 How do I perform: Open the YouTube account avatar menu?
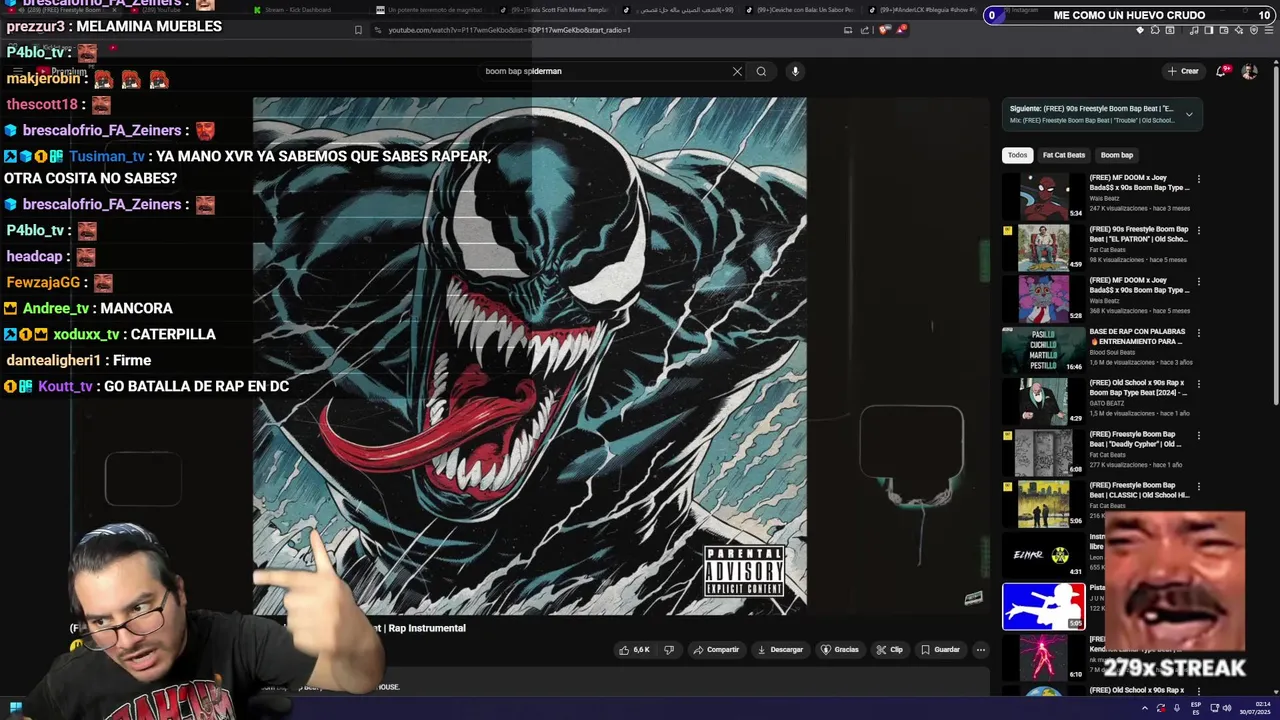click(x=1249, y=71)
